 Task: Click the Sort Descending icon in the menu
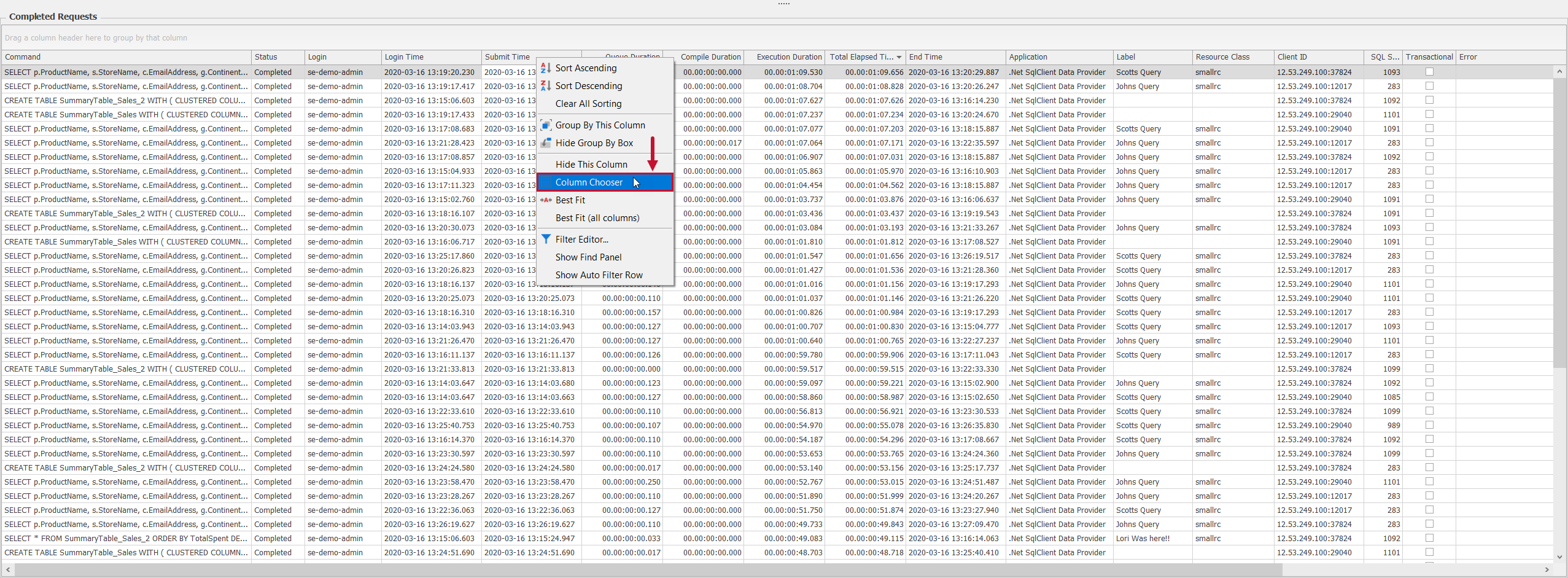tap(545, 86)
